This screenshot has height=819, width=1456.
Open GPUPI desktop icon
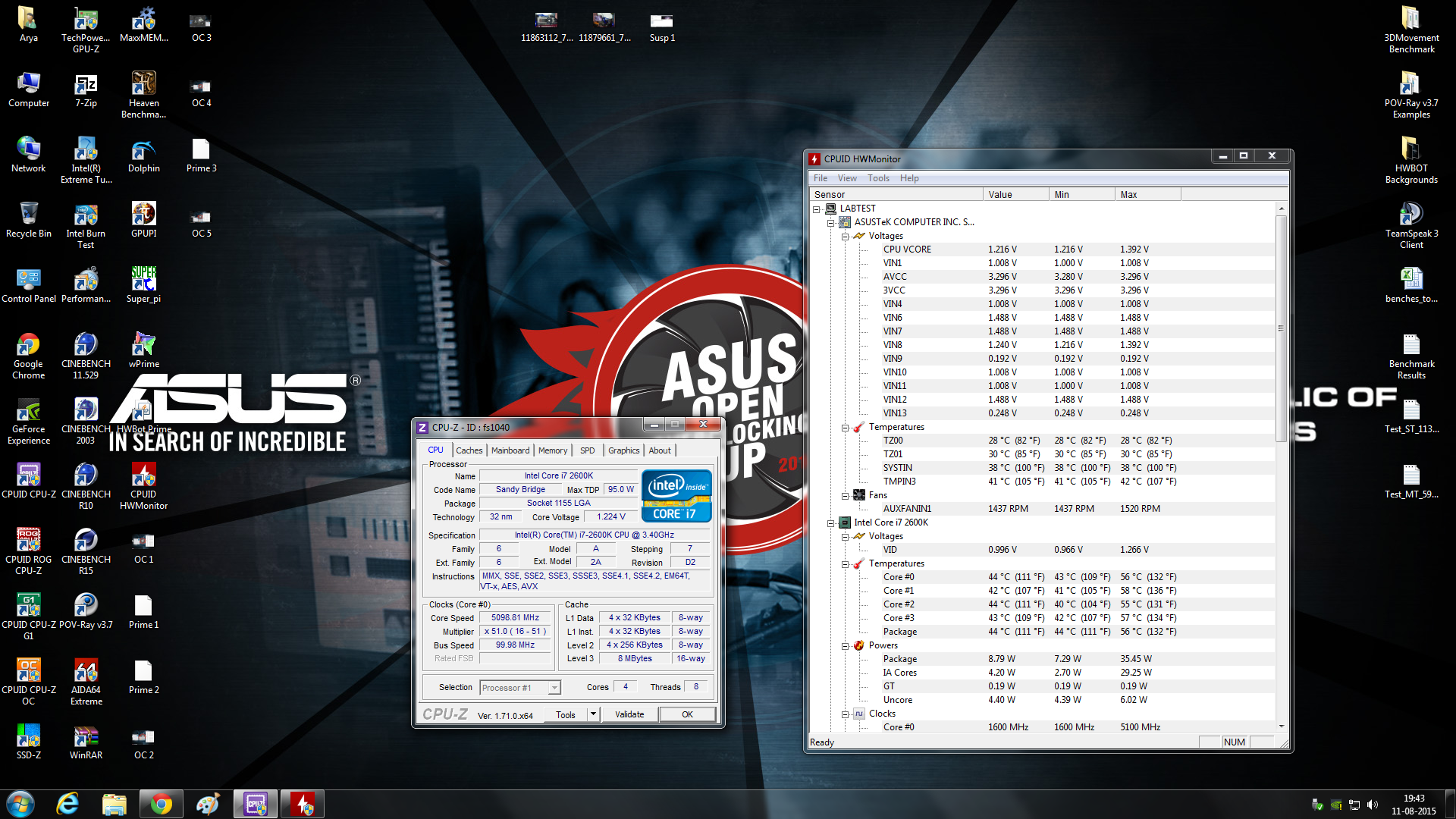(x=143, y=220)
